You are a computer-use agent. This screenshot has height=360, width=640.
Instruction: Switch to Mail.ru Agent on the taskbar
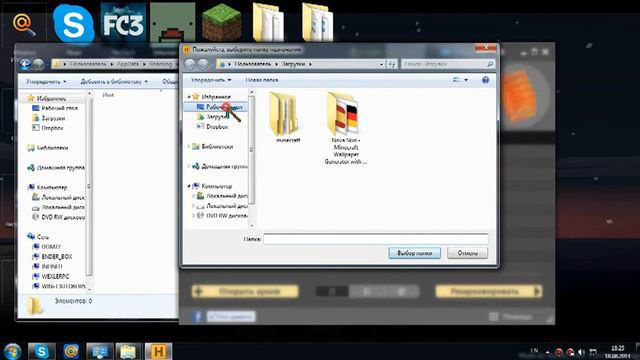click(71, 351)
